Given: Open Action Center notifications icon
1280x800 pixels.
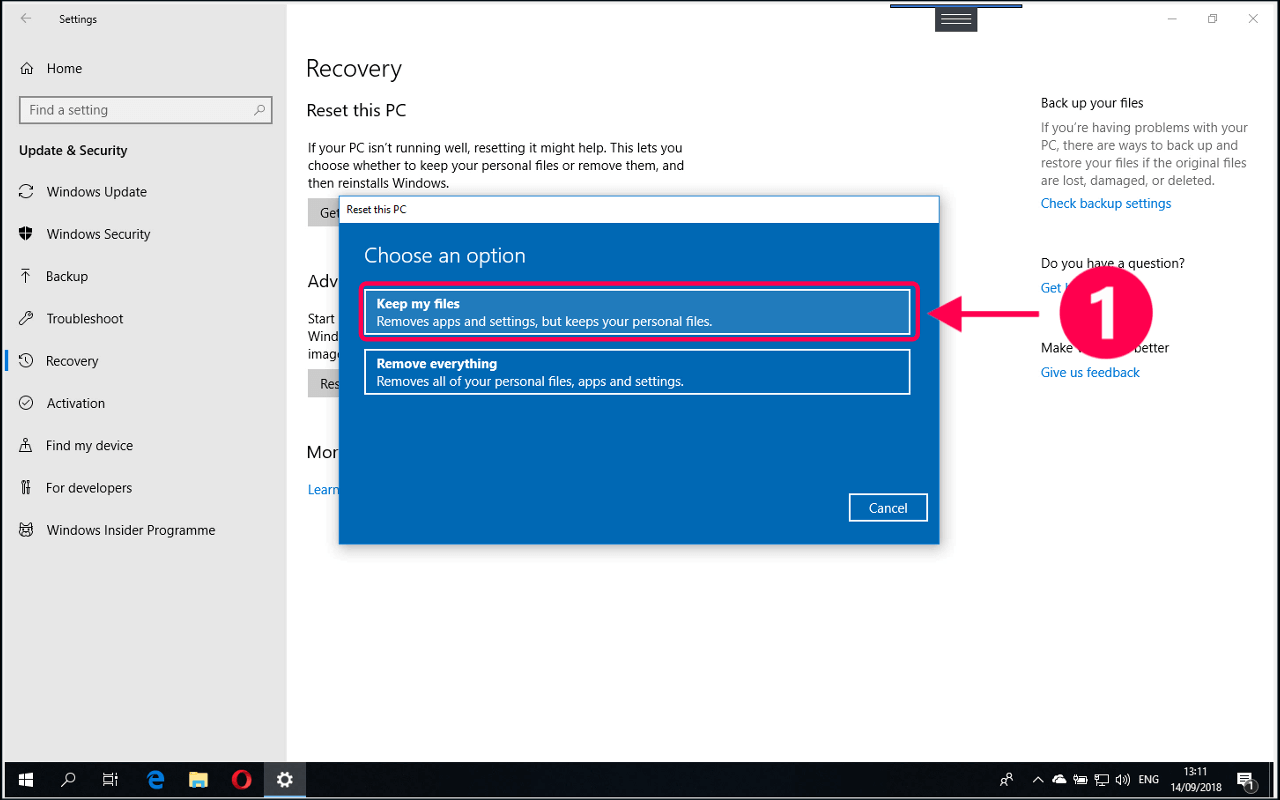Looking at the screenshot, I should pyautogui.click(x=1245, y=780).
